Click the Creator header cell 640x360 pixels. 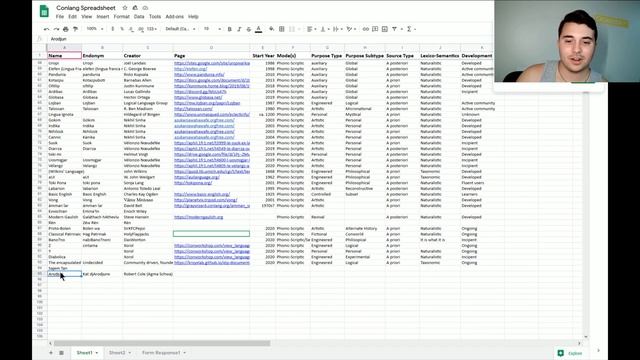click(148, 56)
